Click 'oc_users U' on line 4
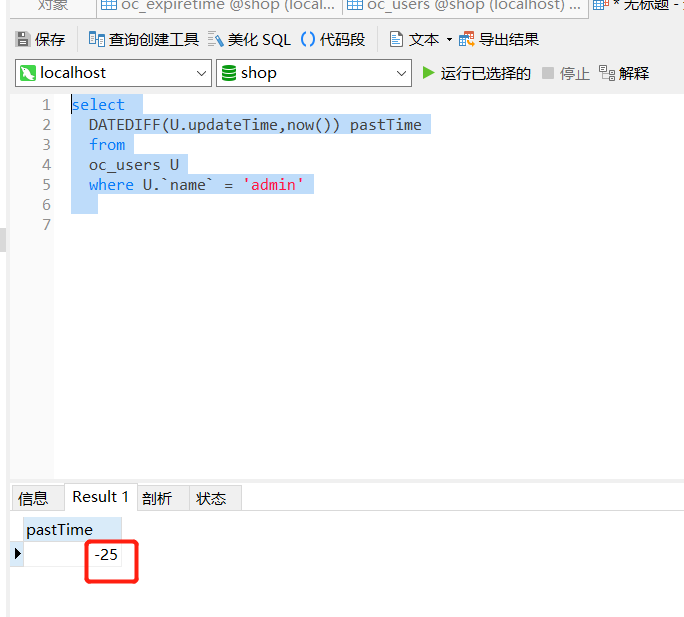The image size is (684, 617). (134, 165)
